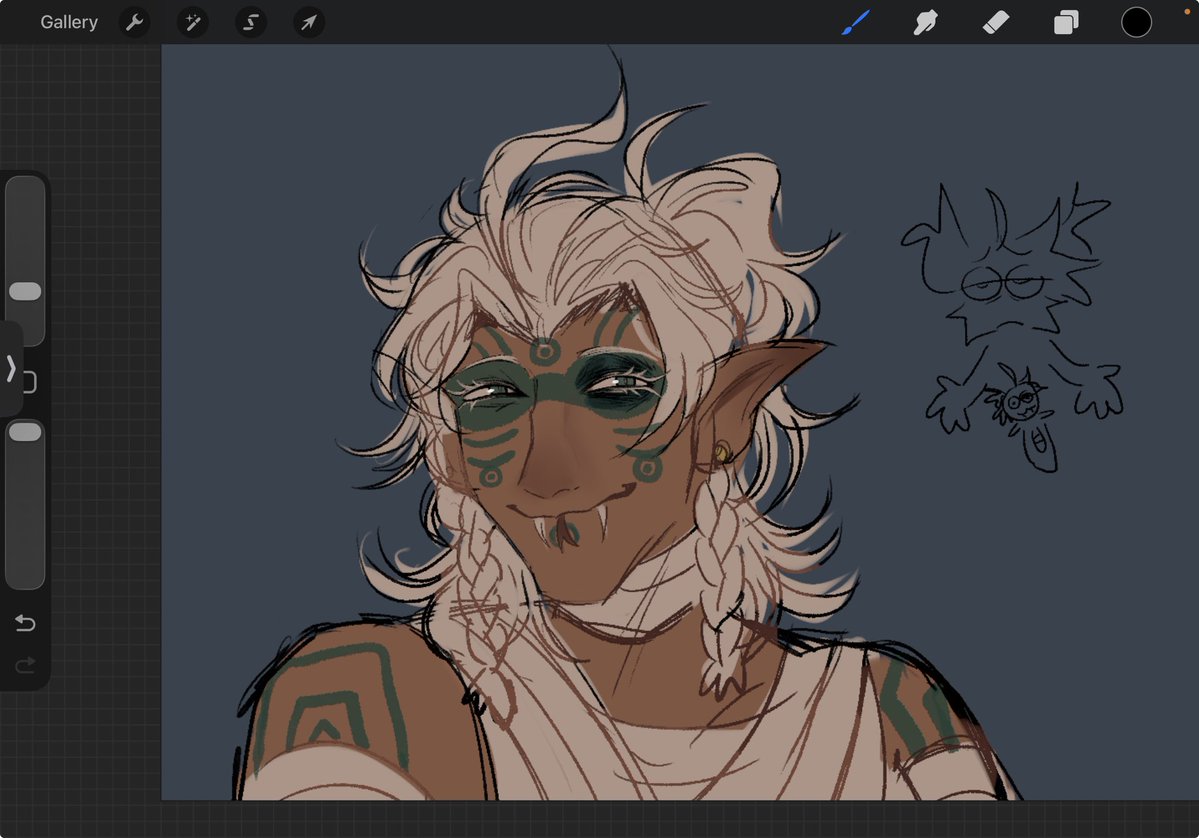This screenshot has width=1199, height=838.
Task: Tap the Undo arrow
Action: 25,623
